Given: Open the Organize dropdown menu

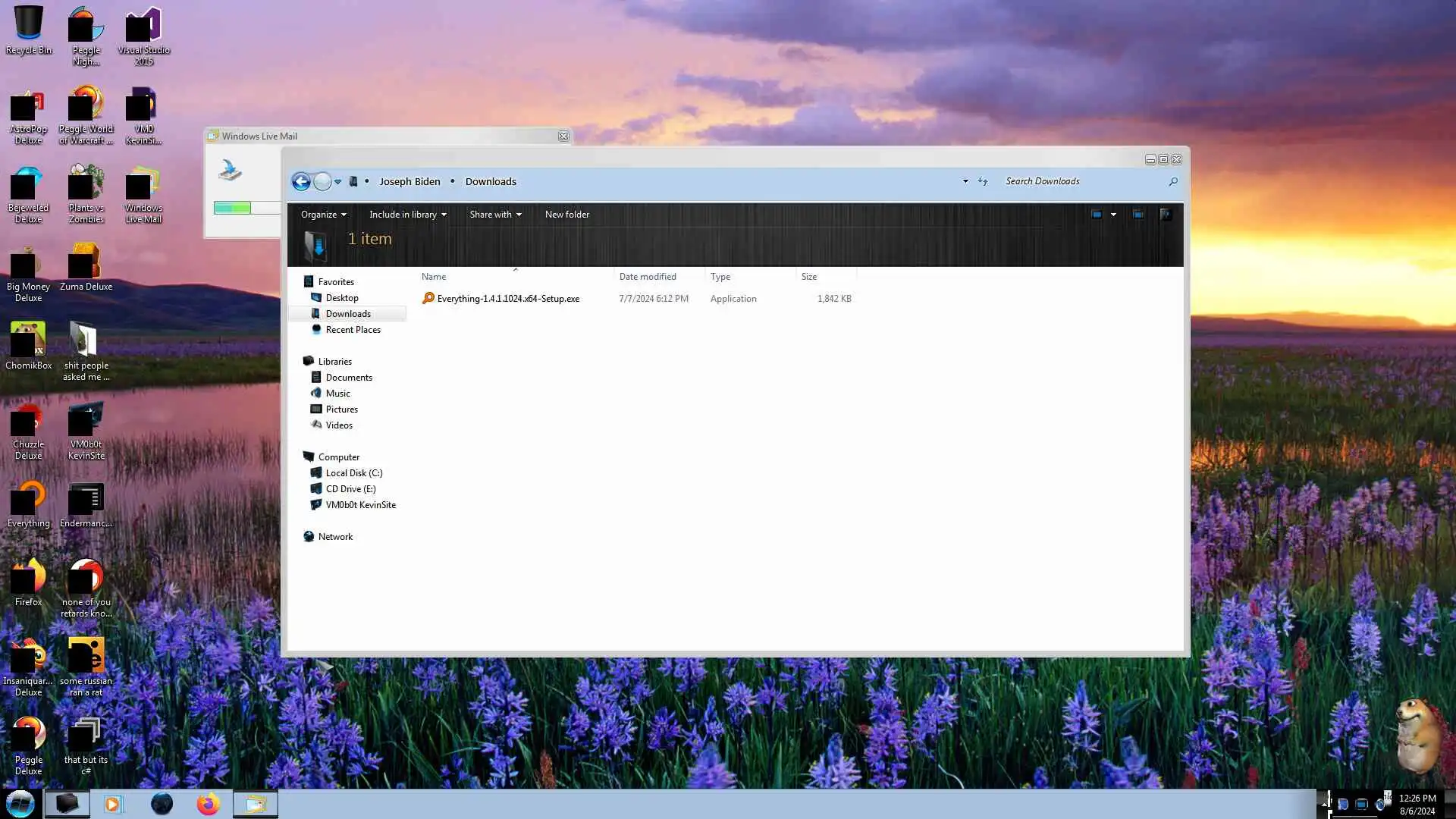Looking at the screenshot, I should tap(323, 215).
